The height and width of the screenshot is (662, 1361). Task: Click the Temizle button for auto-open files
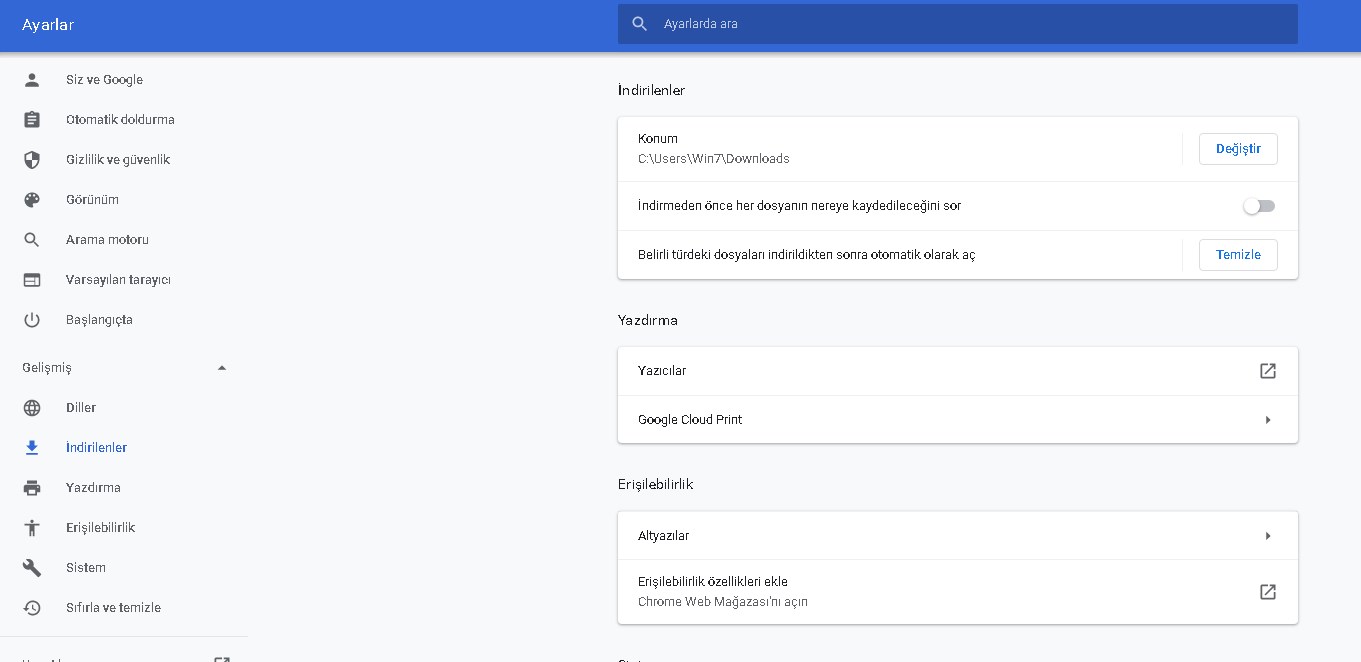[x=1238, y=255]
